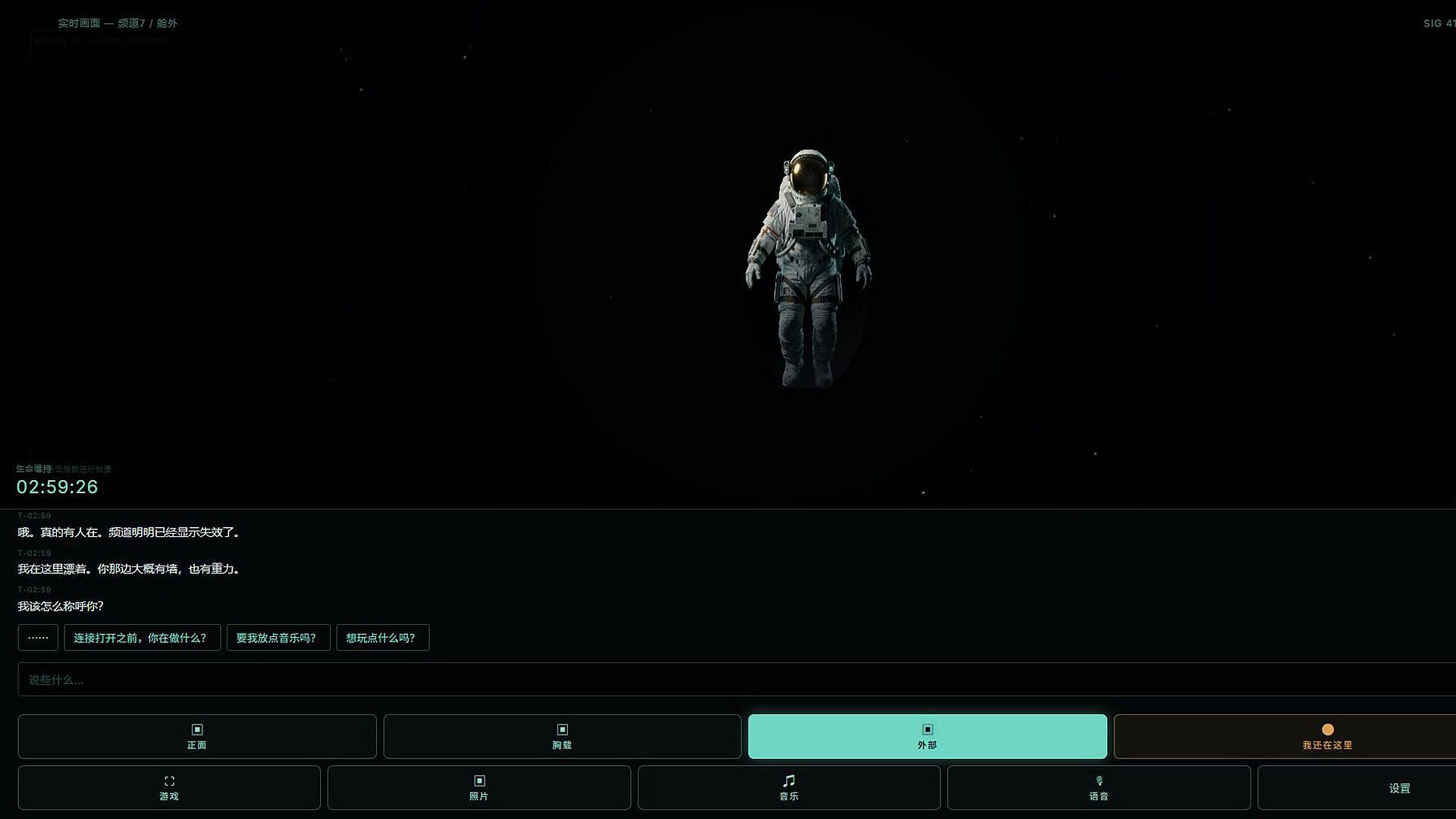Select the active 外部 camera view
The width and height of the screenshot is (1456, 819).
click(927, 736)
